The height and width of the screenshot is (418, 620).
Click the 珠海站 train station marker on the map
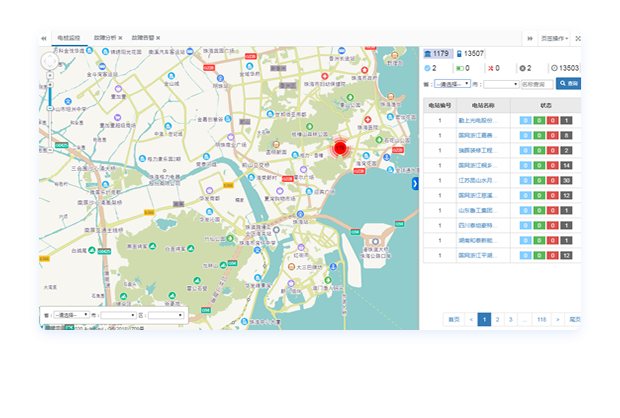[x=301, y=214]
